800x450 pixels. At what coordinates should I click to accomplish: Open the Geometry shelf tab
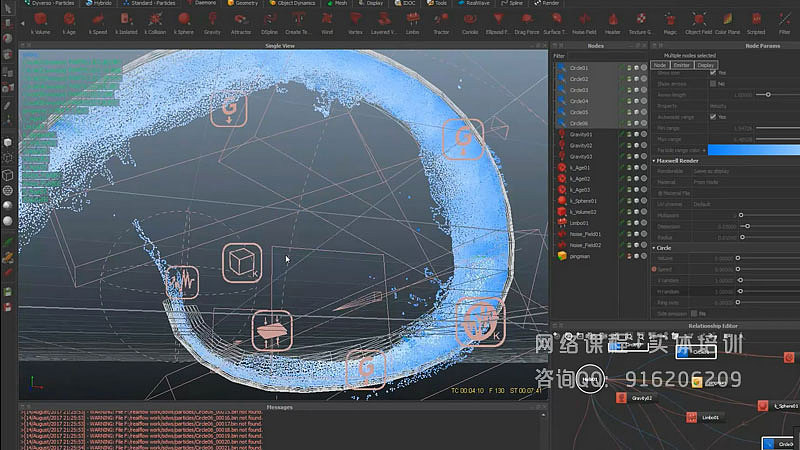243,3
